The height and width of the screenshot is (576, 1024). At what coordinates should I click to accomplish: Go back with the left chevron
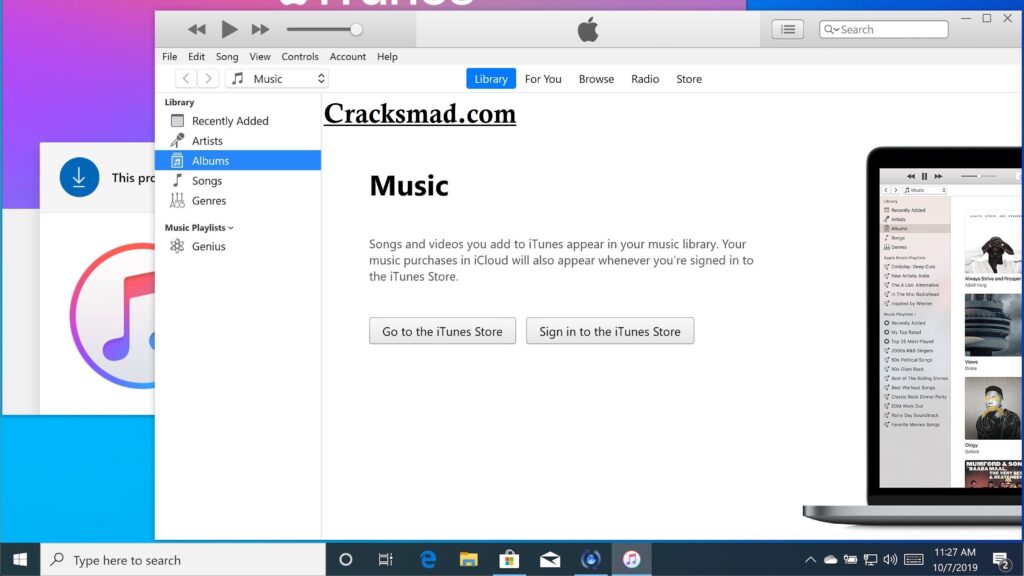tap(186, 78)
